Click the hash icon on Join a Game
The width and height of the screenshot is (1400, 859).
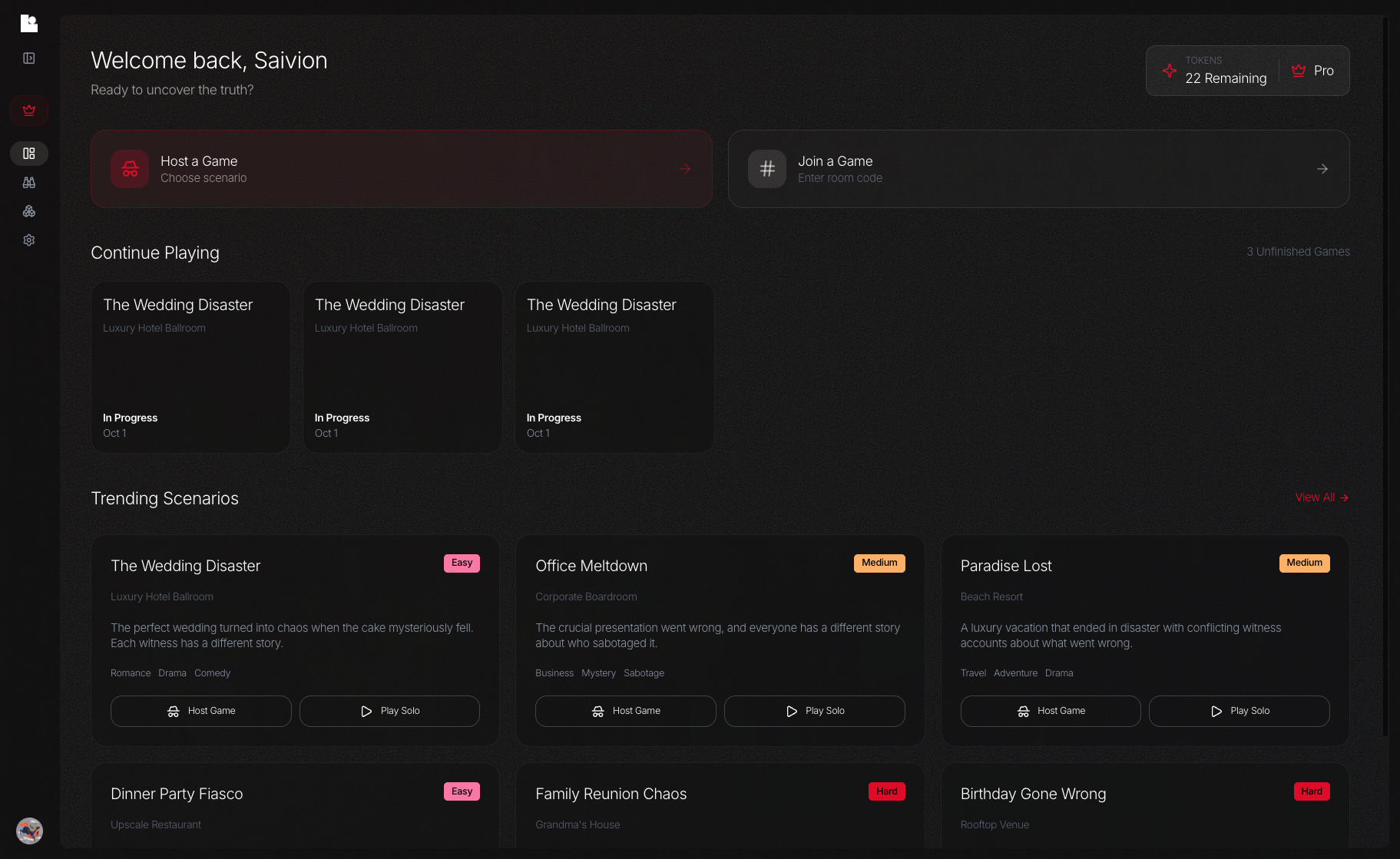(x=767, y=169)
